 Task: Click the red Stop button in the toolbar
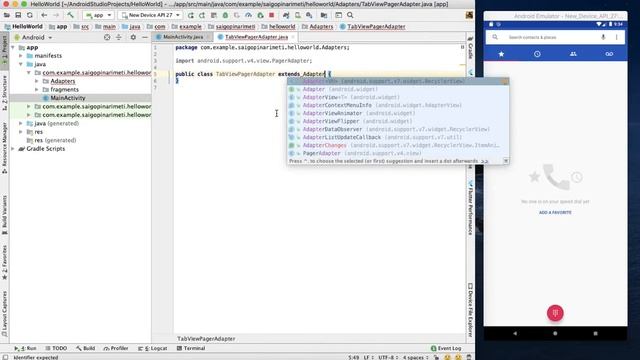click(271, 15)
